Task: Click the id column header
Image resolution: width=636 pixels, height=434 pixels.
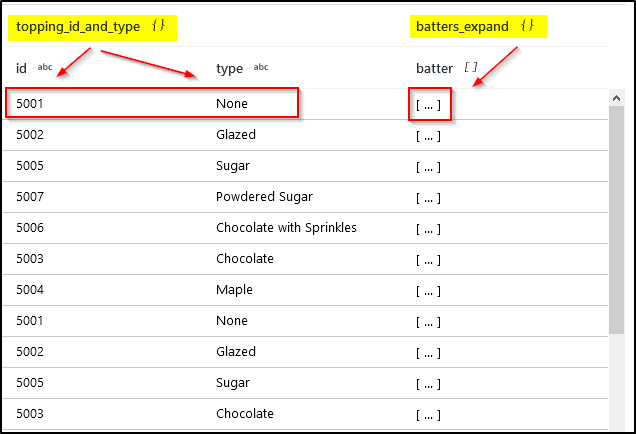Action: pos(21,68)
